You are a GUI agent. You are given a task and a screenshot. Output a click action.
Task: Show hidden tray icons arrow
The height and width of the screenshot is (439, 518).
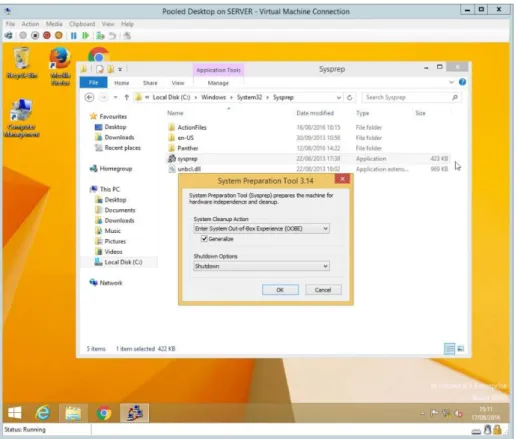[x=422, y=414]
